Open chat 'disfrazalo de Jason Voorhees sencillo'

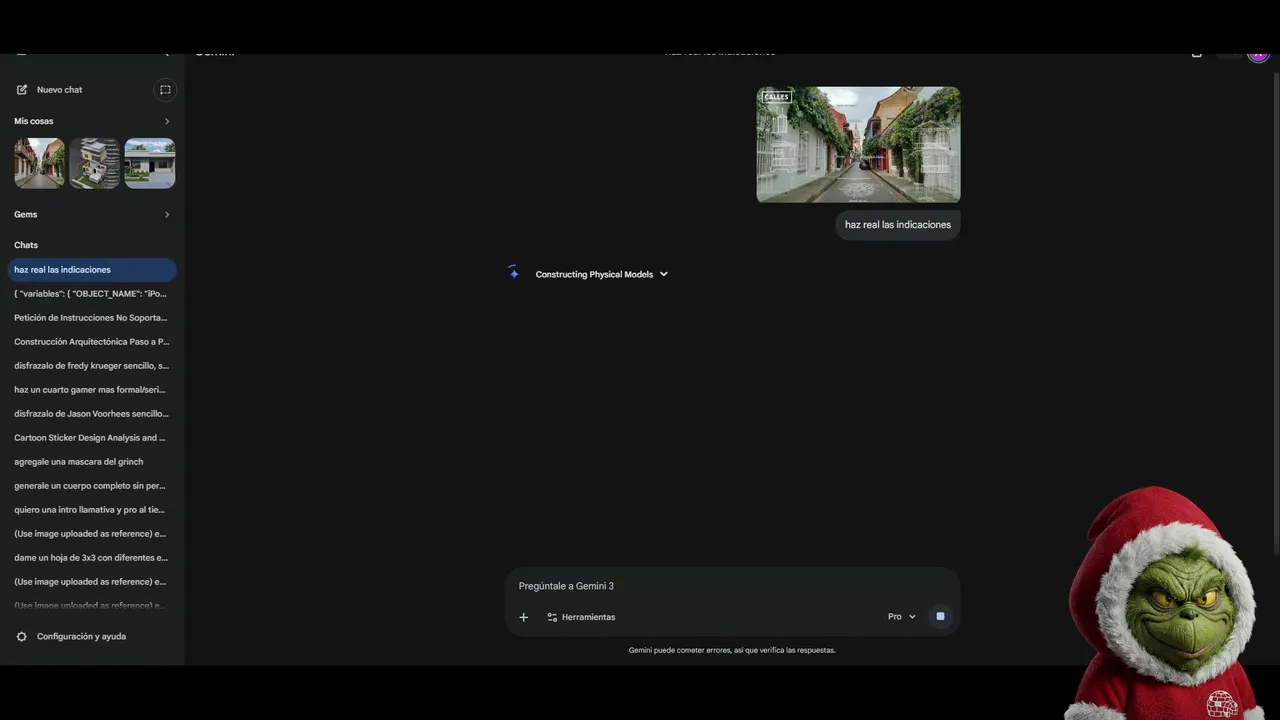[x=92, y=414]
